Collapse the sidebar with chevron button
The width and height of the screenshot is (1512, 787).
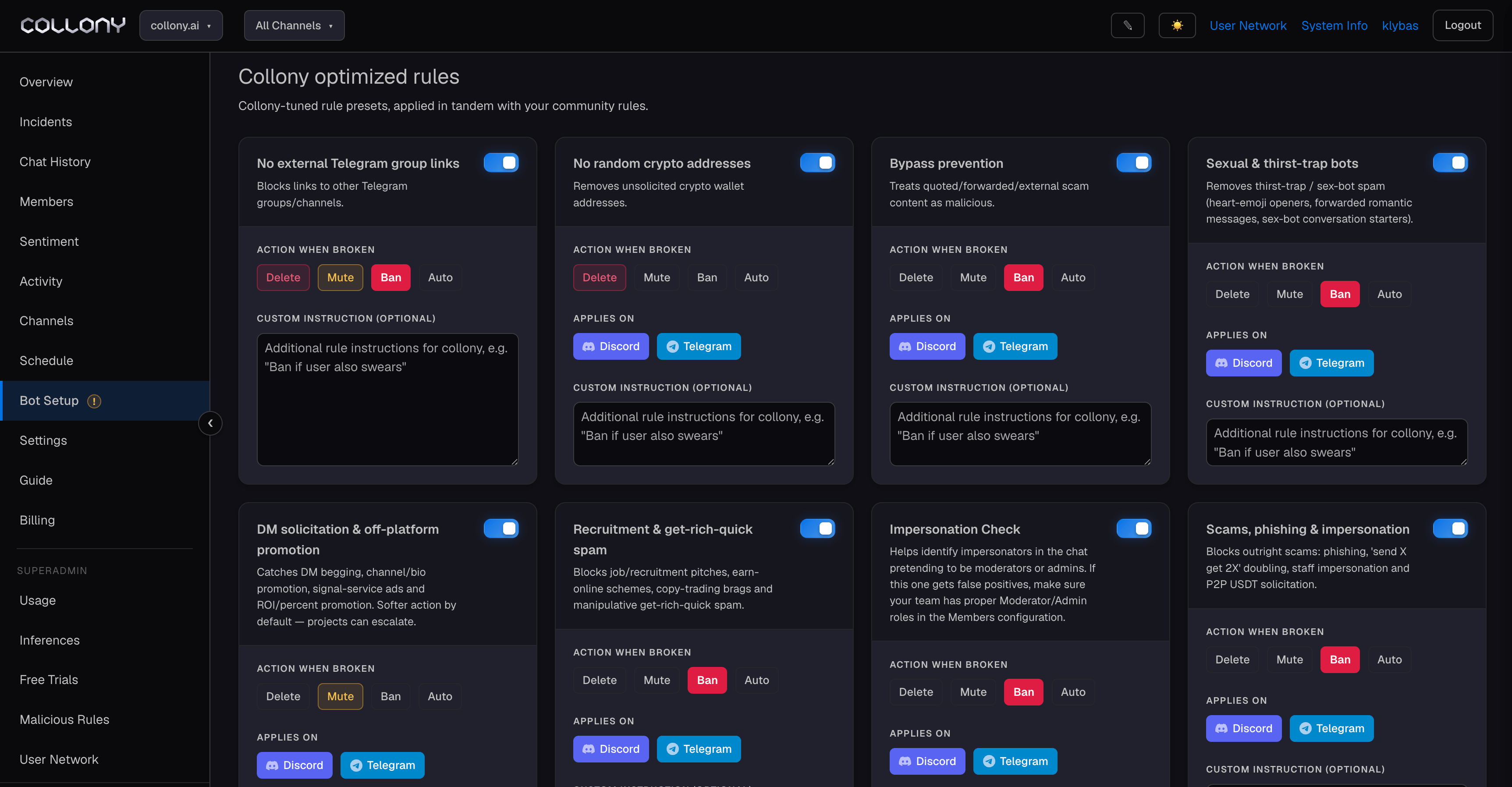pyautogui.click(x=210, y=423)
